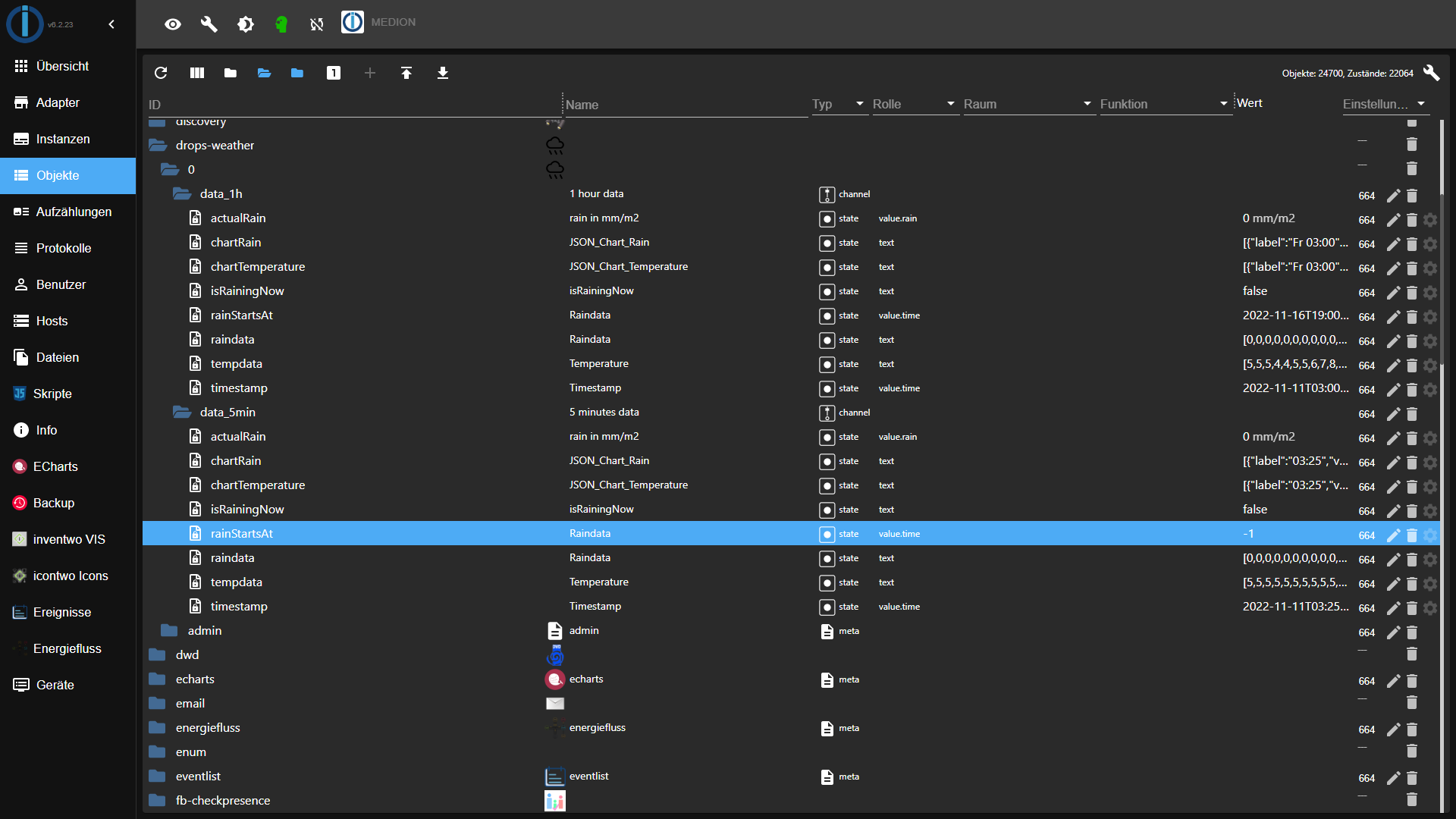Edit the selected rainStartsAt object with pencil

pos(1393,535)
